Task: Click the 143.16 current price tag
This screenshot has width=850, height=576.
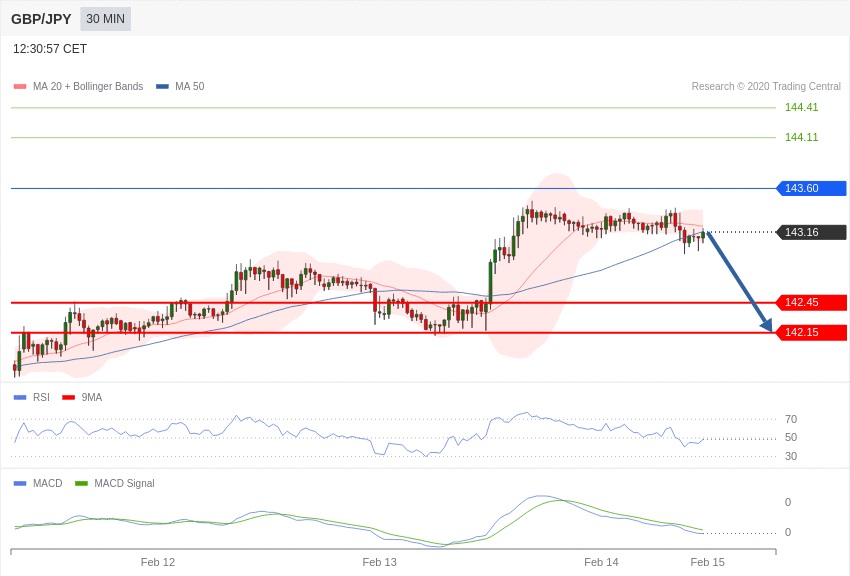Action: pyautogui.click(x=812, y=232)
